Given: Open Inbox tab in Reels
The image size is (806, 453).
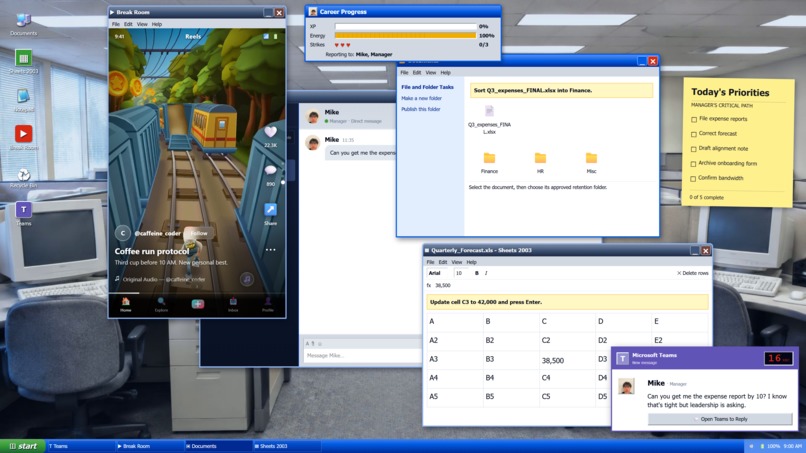Looking at the screenshot, I should tap(233, 304).
